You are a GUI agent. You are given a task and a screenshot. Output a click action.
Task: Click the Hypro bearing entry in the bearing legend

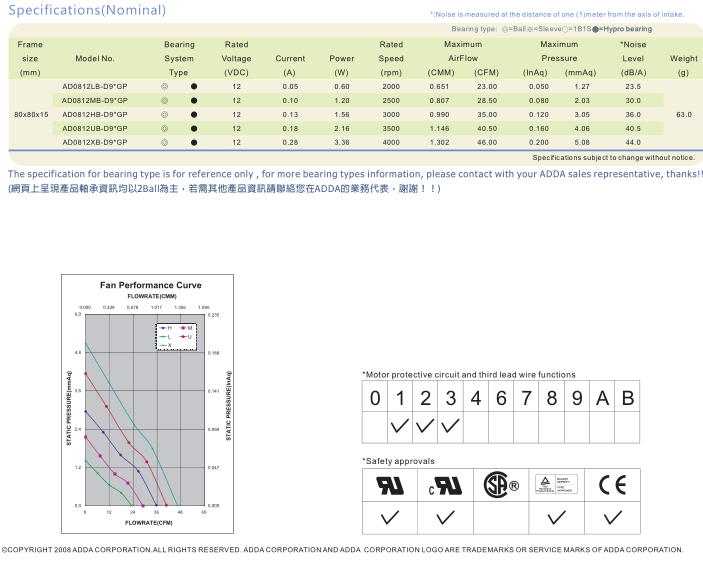622,29
